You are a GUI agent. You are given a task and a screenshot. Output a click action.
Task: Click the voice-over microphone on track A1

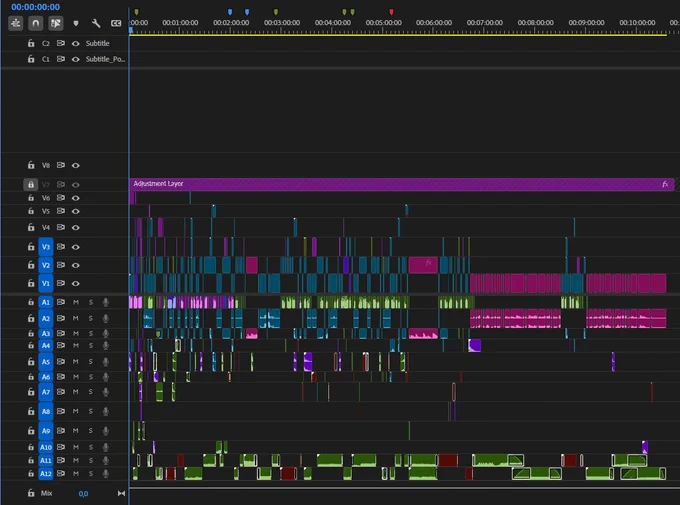(x=105, y=302)
